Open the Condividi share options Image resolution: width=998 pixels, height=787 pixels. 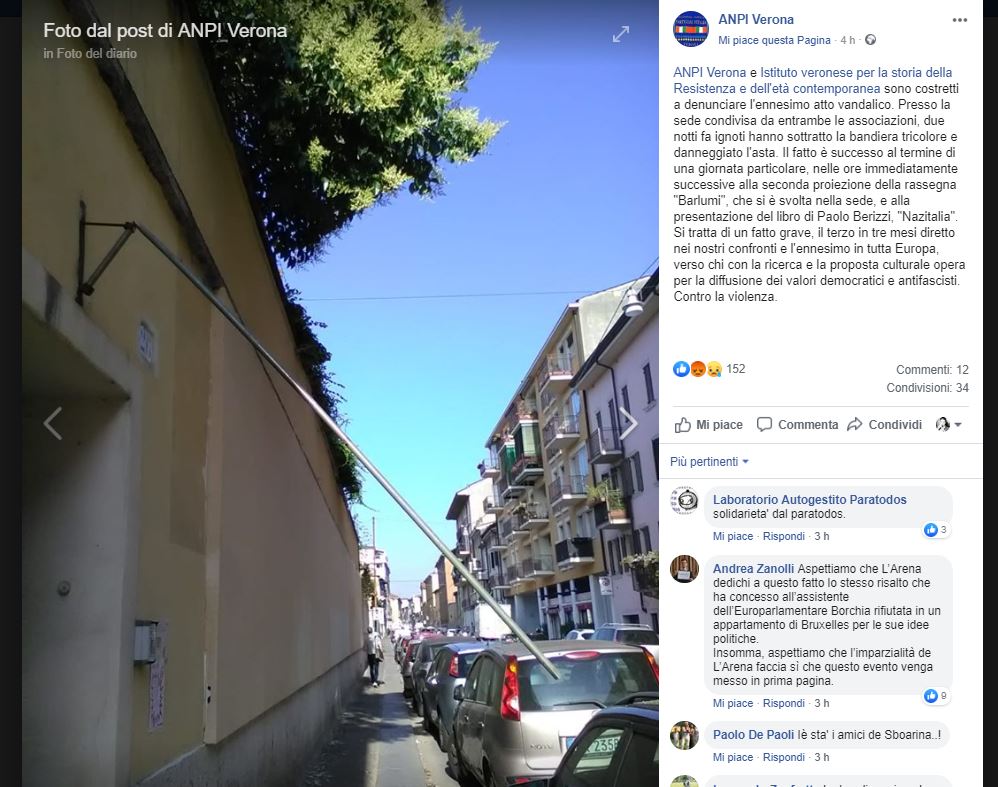pos(885,425)
